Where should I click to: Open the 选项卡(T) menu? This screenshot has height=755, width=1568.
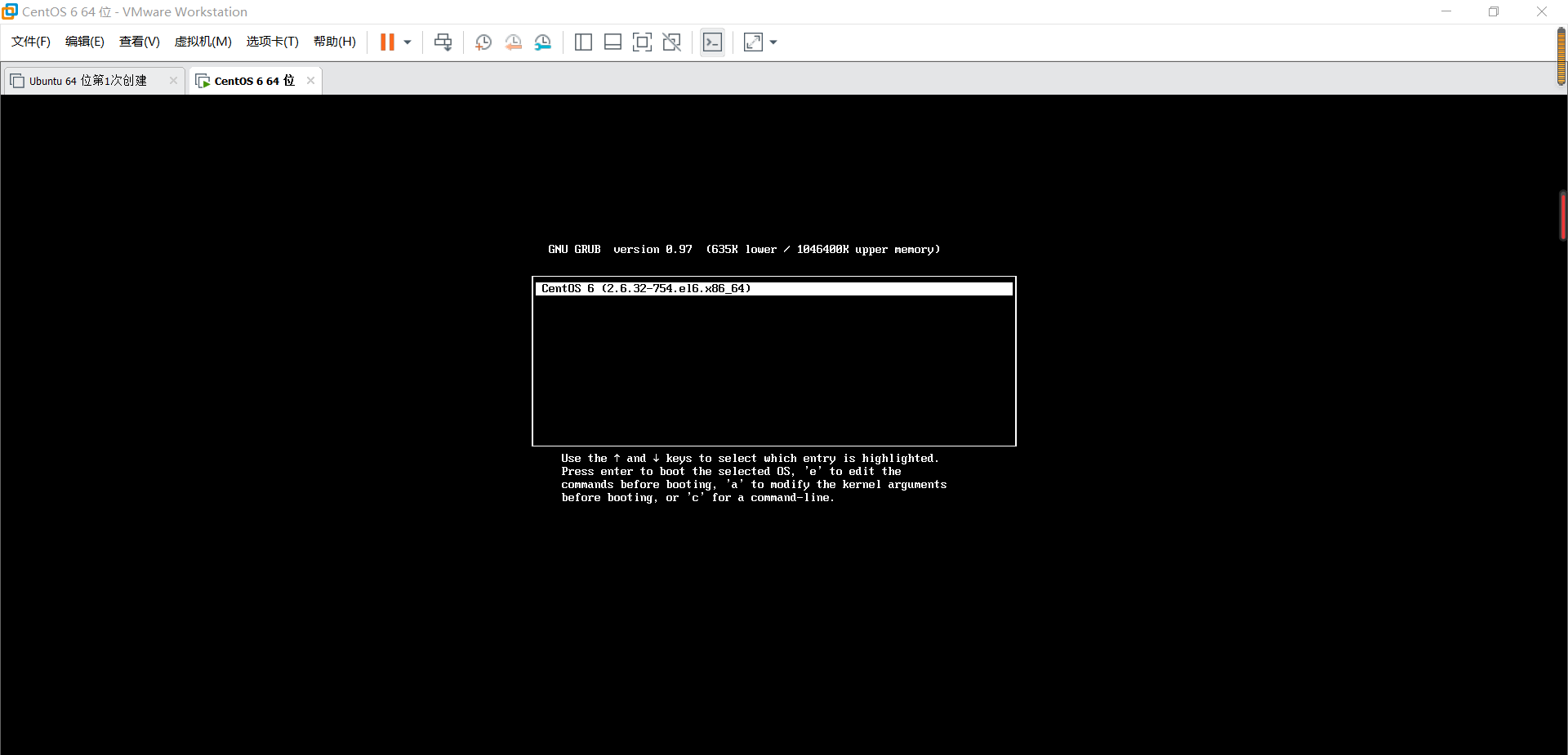click(x=273, y=42)
